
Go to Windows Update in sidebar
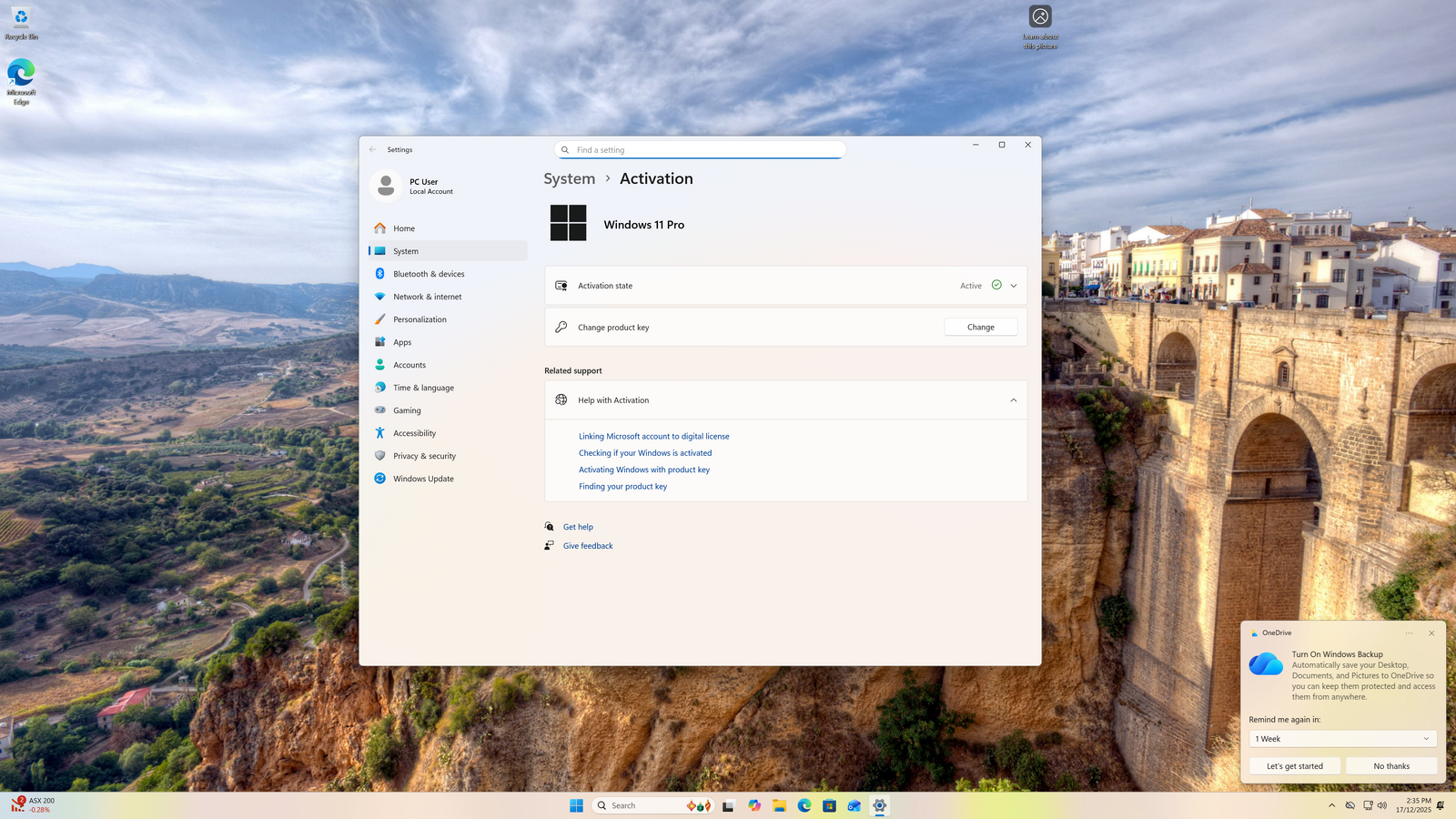click(x=423, y=479)
